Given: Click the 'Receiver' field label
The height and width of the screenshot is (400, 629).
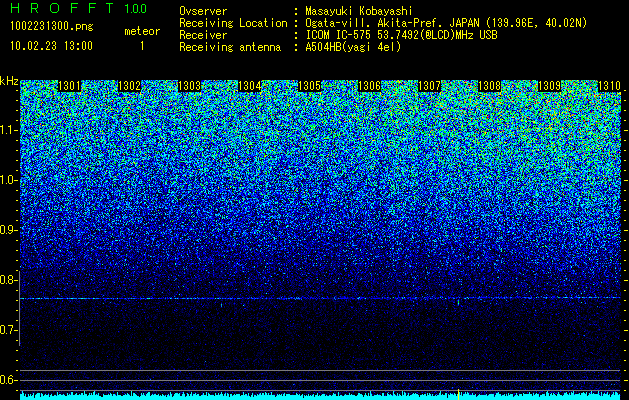Looking at the screenshot, I should [203, 35].
